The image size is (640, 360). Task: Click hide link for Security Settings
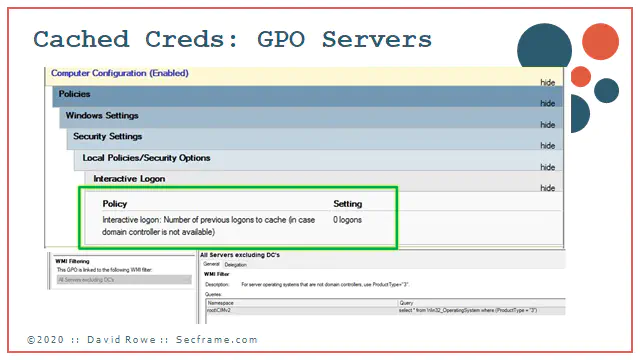[547, 146]
